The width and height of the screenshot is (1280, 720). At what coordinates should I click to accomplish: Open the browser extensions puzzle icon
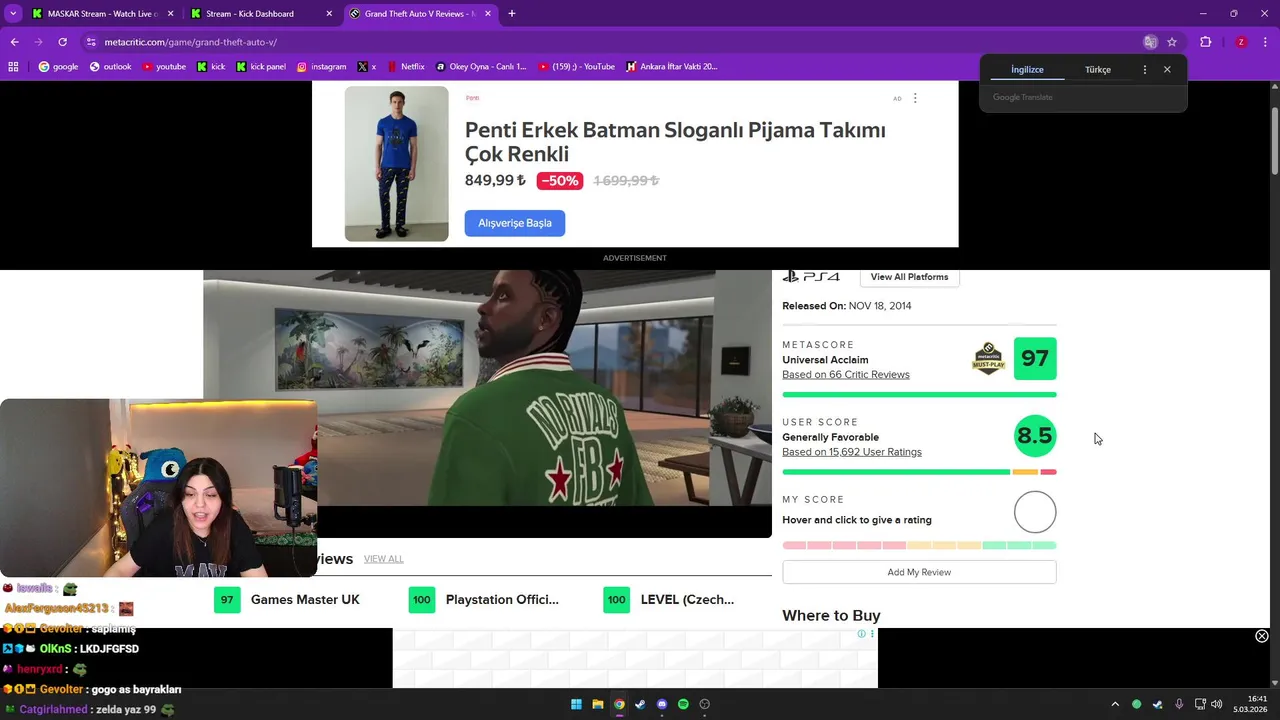click(x=1206, y=42)
